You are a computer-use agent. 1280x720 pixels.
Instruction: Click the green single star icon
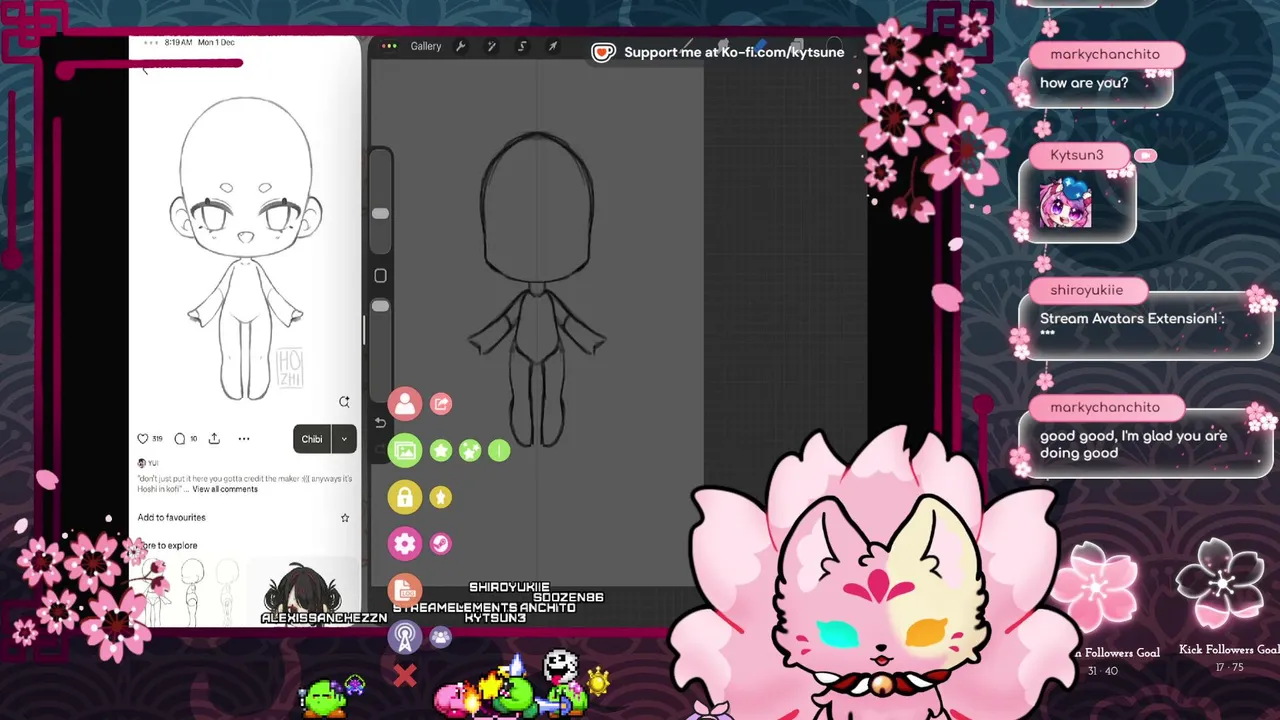(441, 451)
